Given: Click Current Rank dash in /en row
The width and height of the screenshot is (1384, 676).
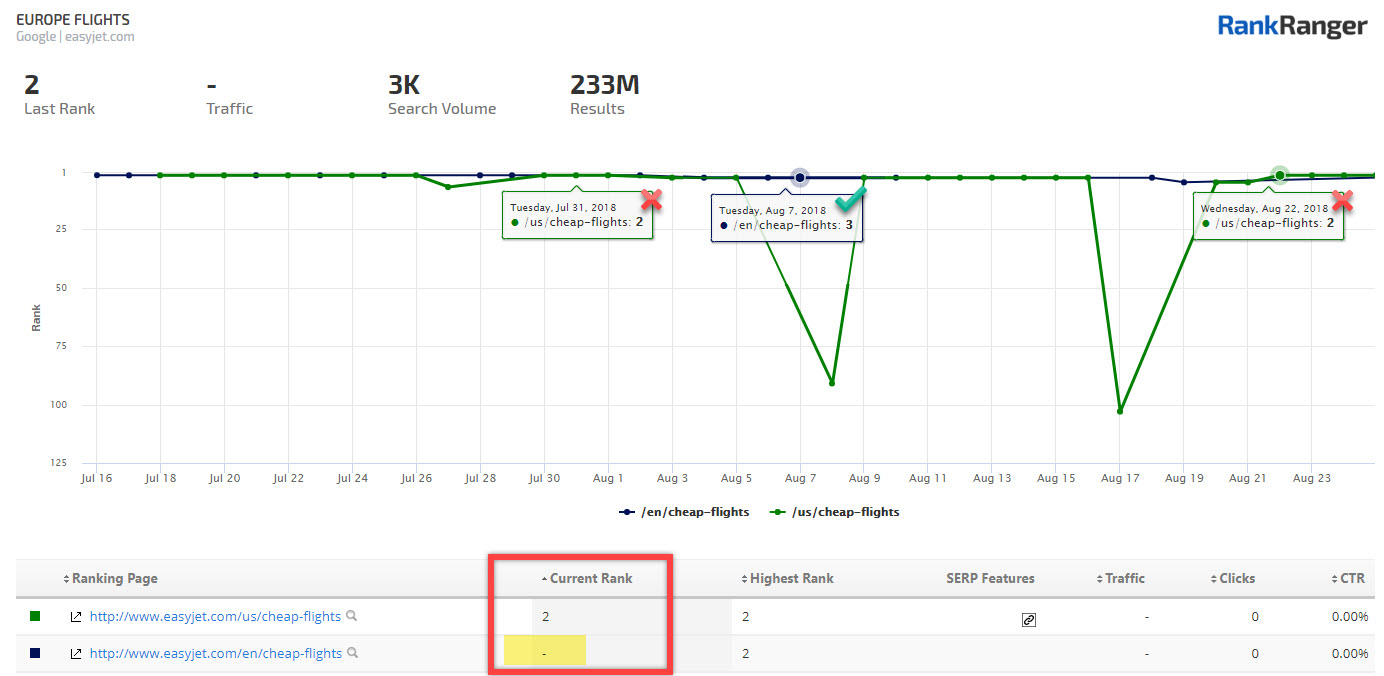Looking at the screenshot, I should tap(543, 654).
